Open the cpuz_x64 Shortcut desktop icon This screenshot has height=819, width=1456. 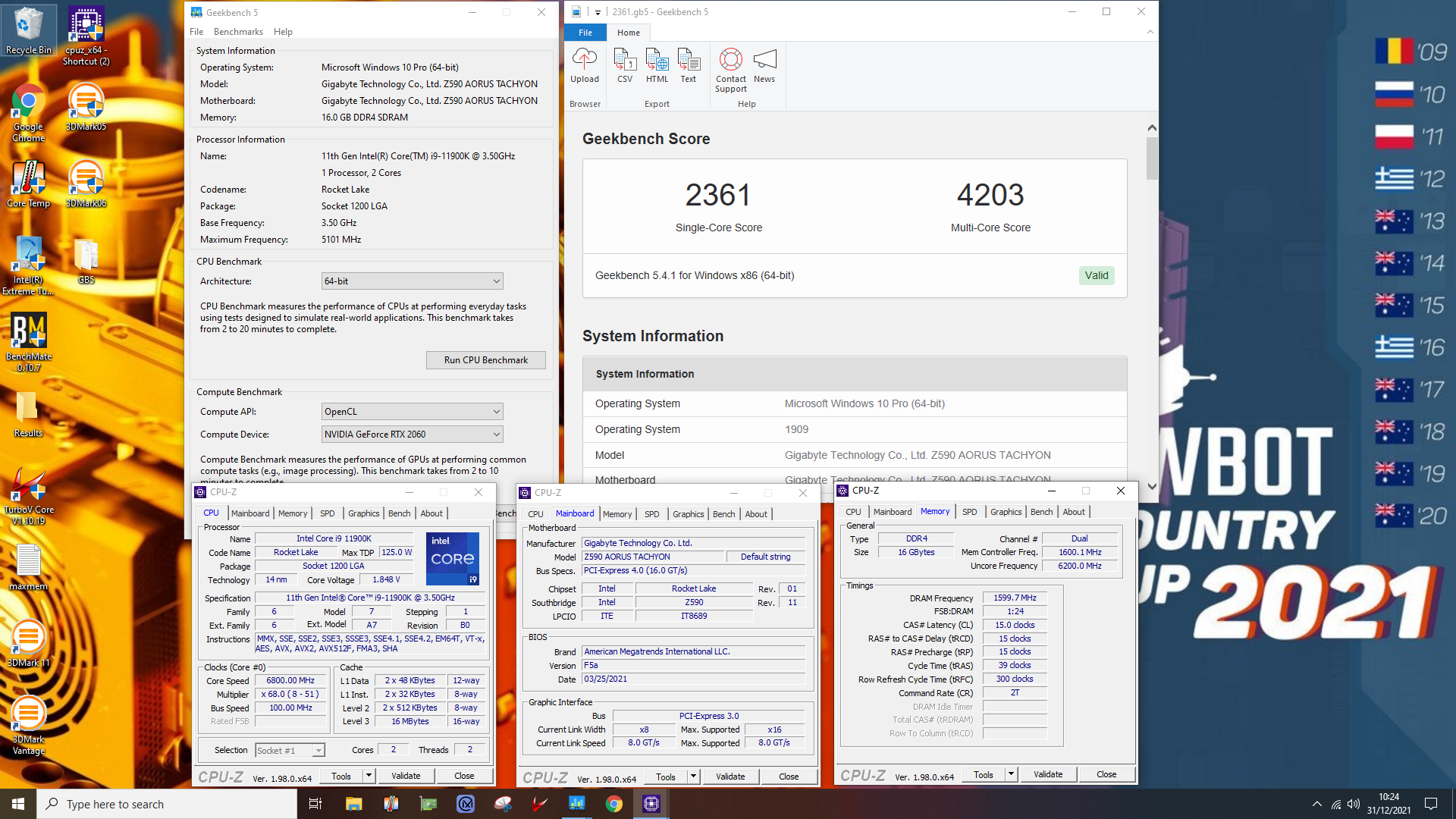86,36
